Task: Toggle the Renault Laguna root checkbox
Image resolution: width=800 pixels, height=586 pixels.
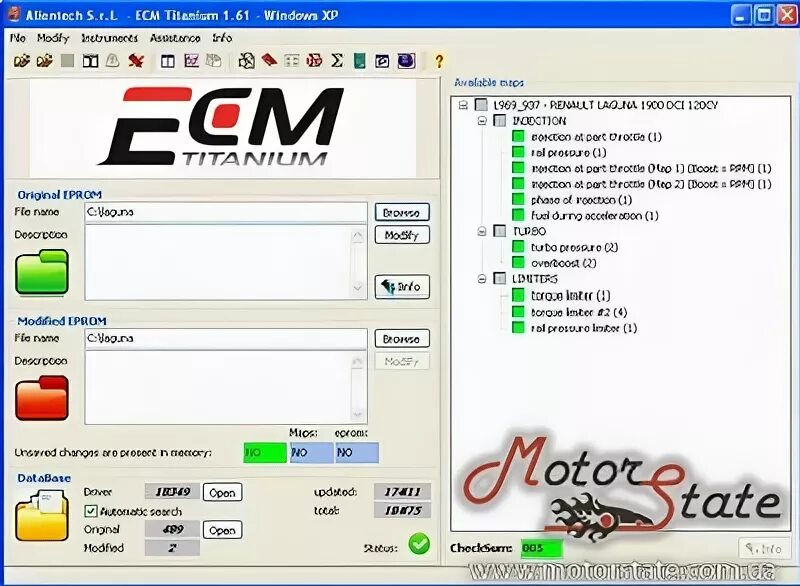Action: (481, 105)
